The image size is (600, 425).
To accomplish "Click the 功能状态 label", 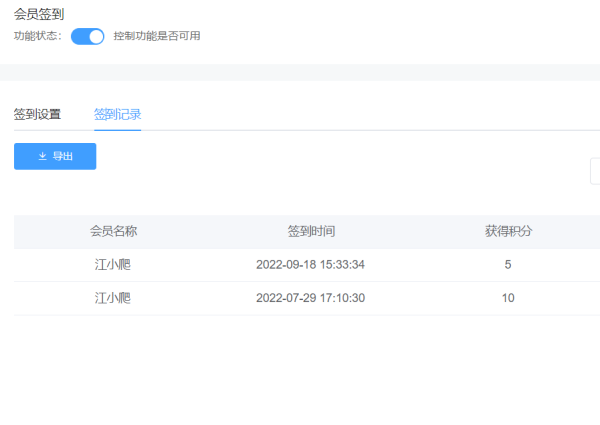I will point(38,36).
